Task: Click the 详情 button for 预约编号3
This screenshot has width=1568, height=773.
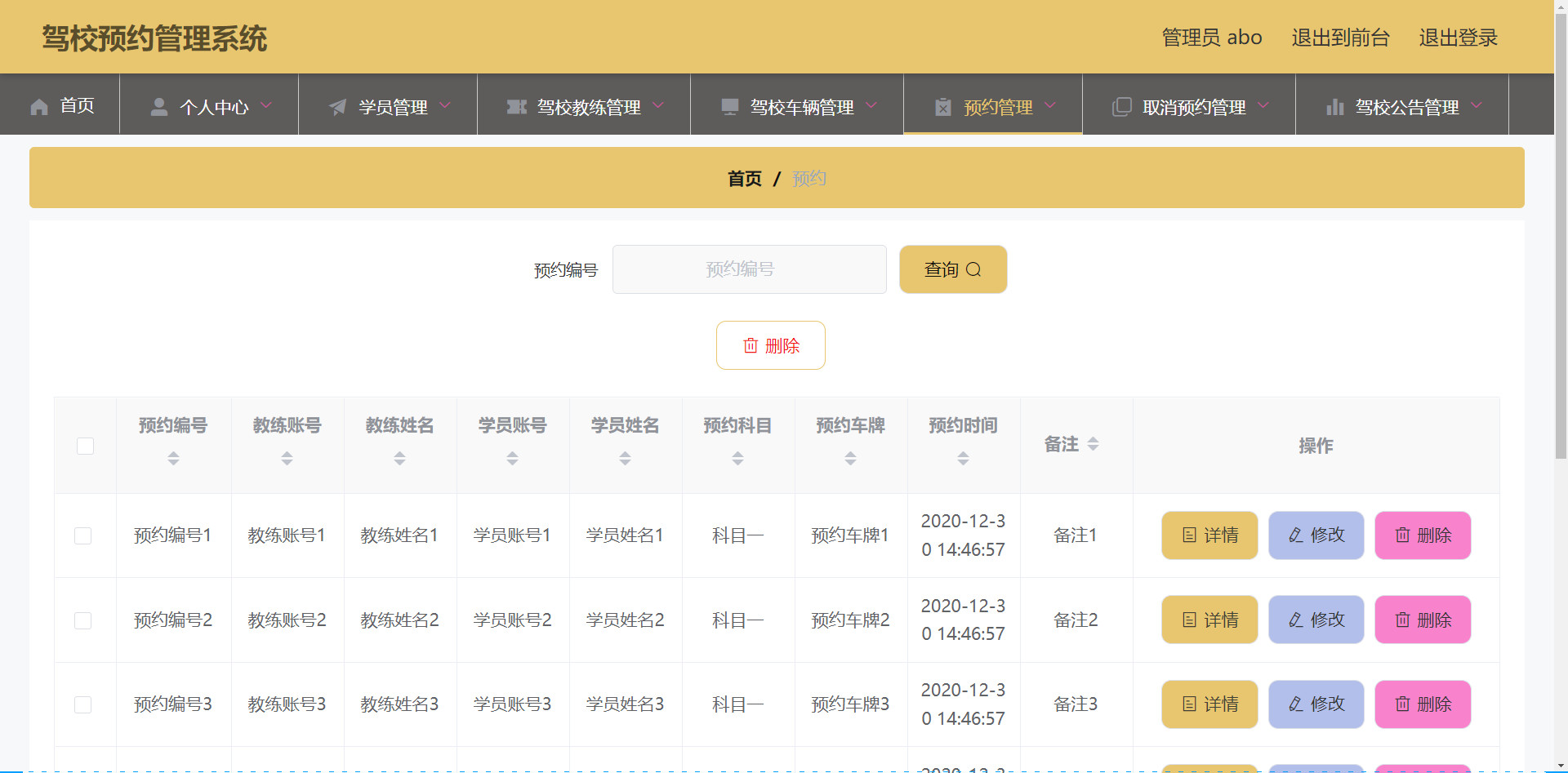Action: [1209, 704]
